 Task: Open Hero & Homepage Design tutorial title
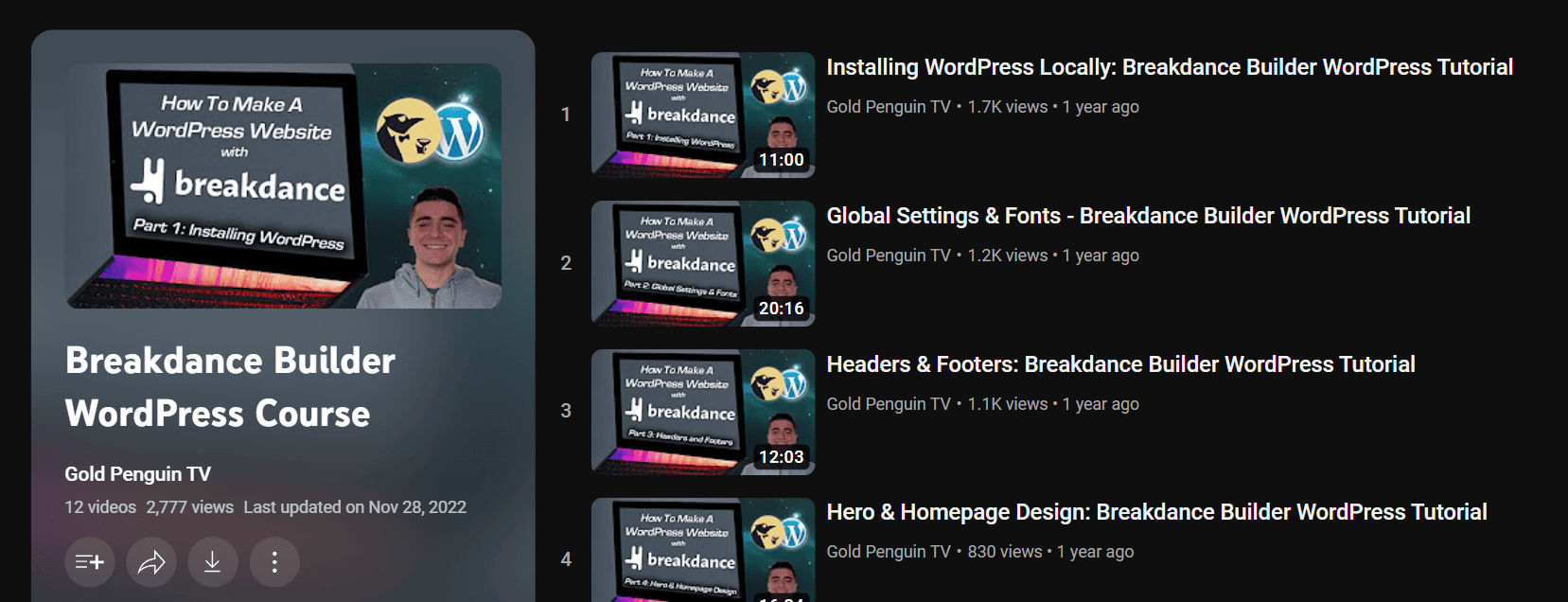1156,512
